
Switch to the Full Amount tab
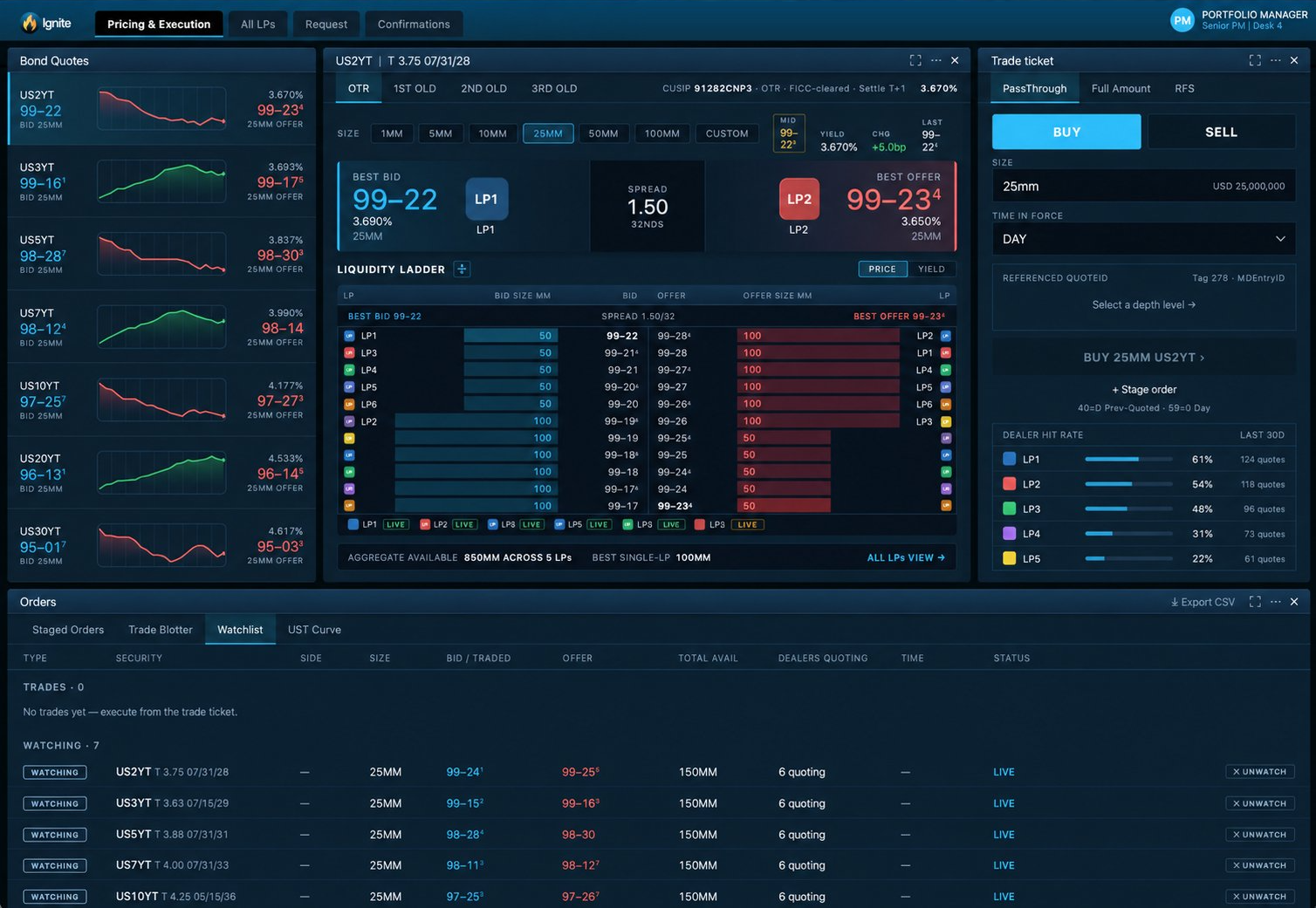click(x=1121, y=88)
